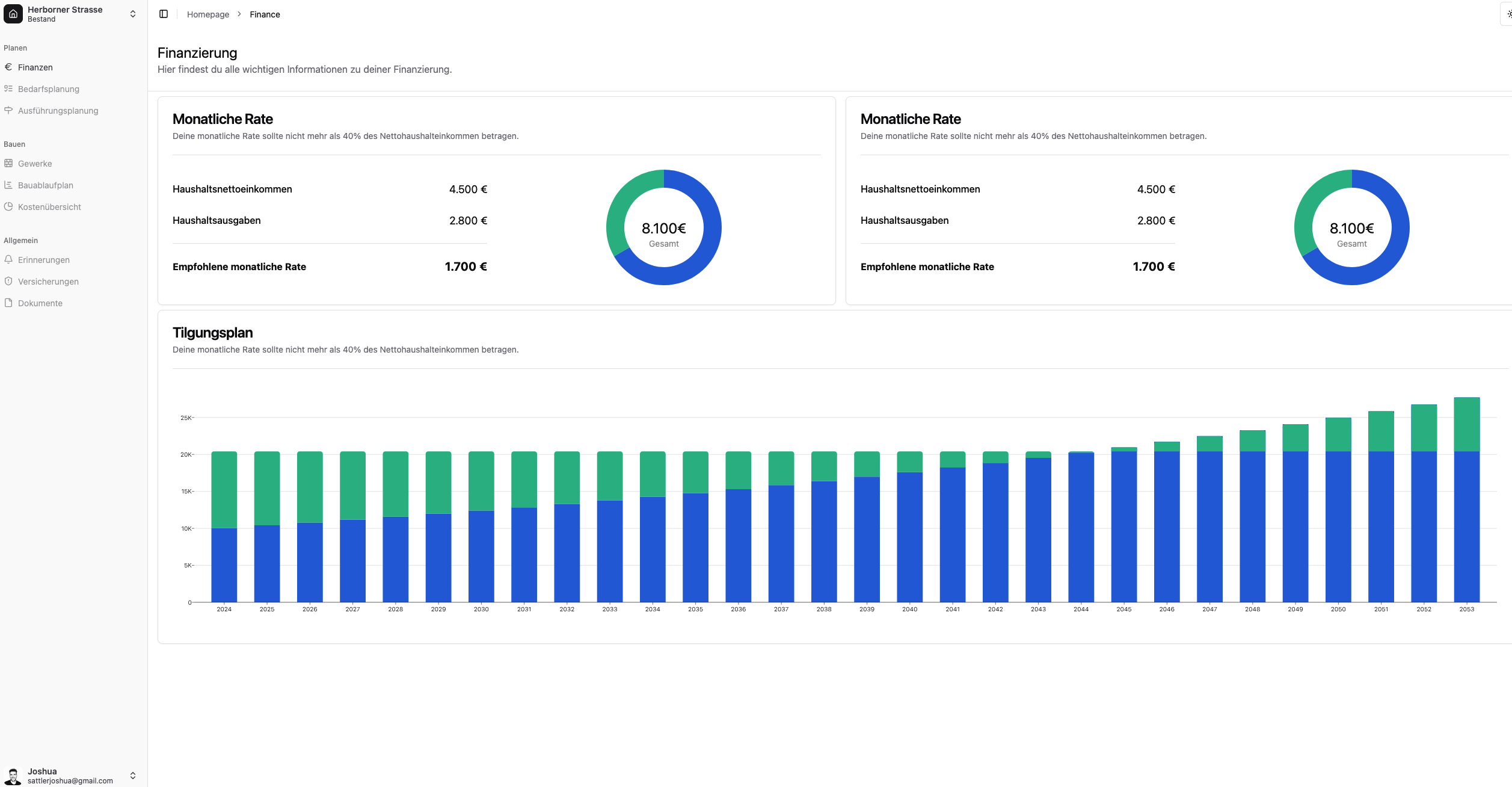Select Finance in the breadcrumb trail
This screenshot has width=1512, height=787.
coord(265,14)
